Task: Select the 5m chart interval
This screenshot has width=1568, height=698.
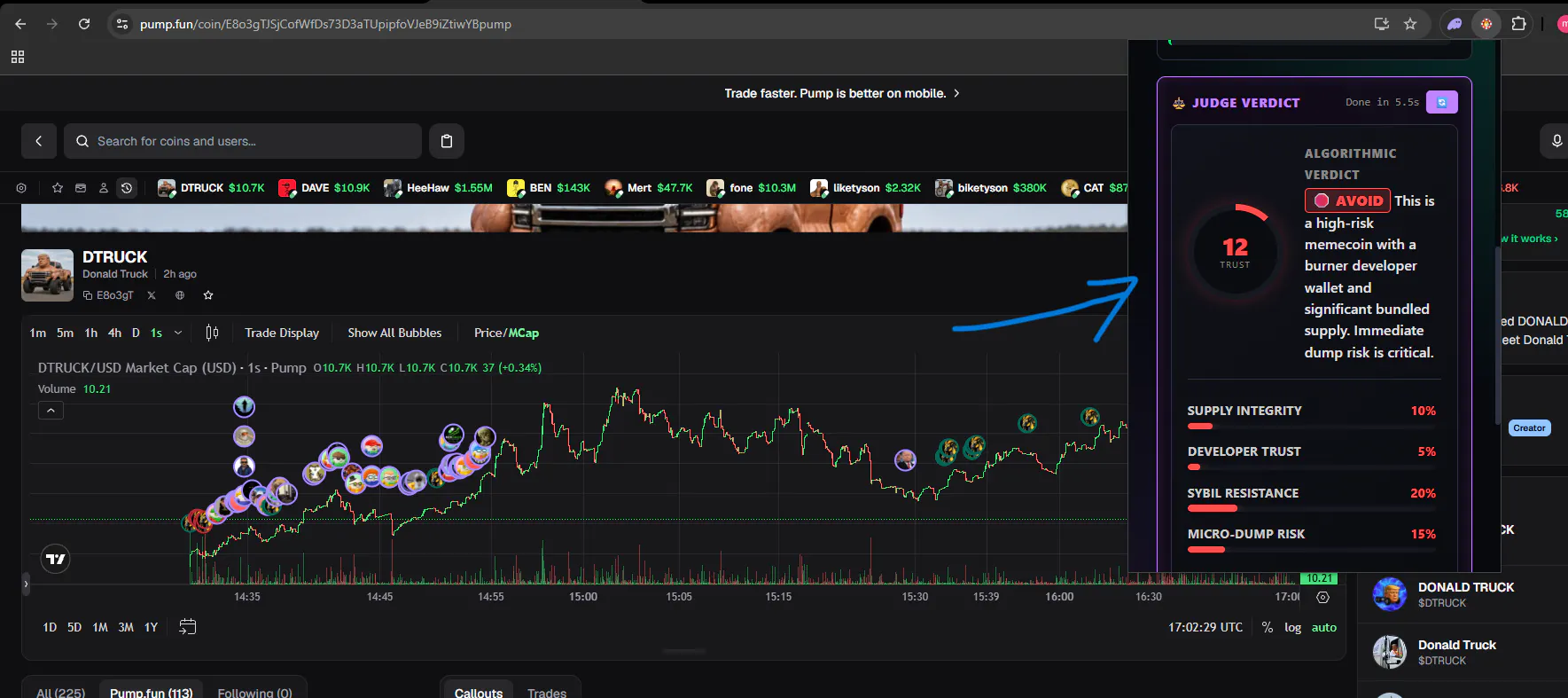Action: (x=65, y=333)
